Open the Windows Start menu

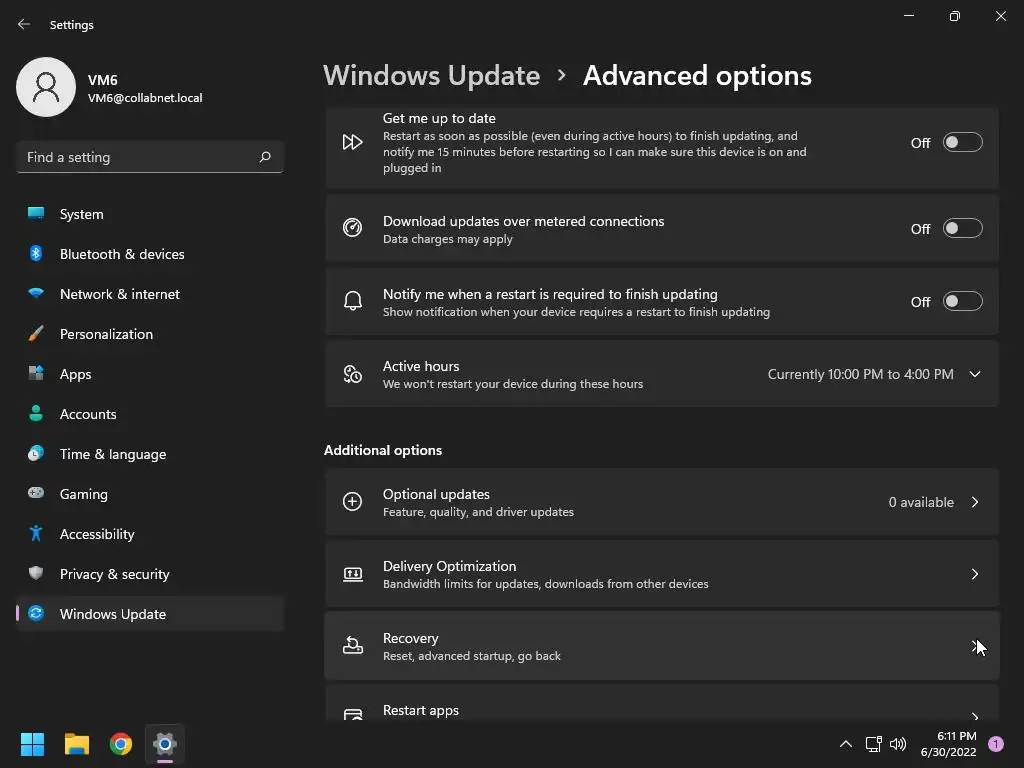point(32,744)
